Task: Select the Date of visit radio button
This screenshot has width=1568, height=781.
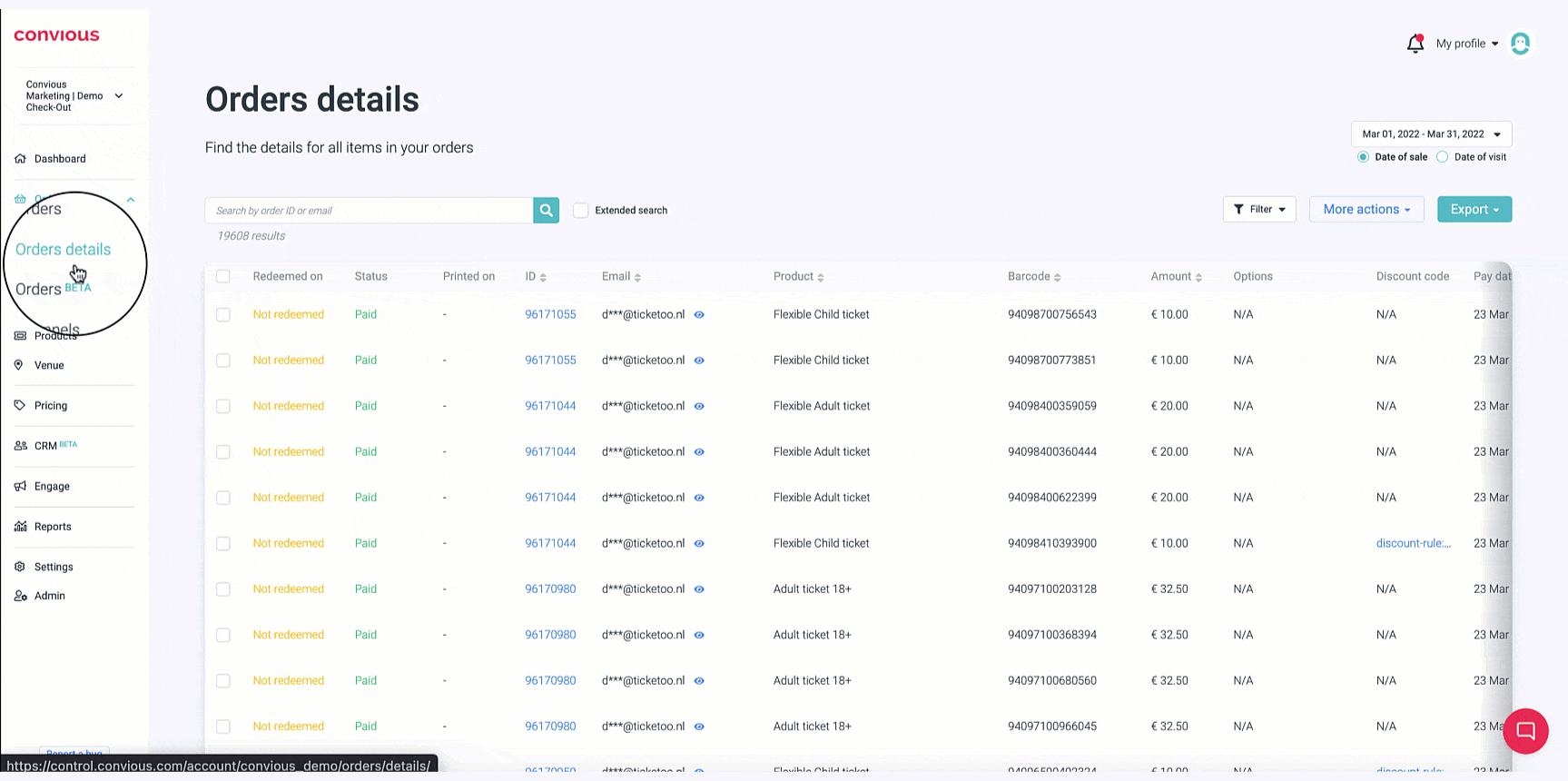Action: coord(1442,157)
